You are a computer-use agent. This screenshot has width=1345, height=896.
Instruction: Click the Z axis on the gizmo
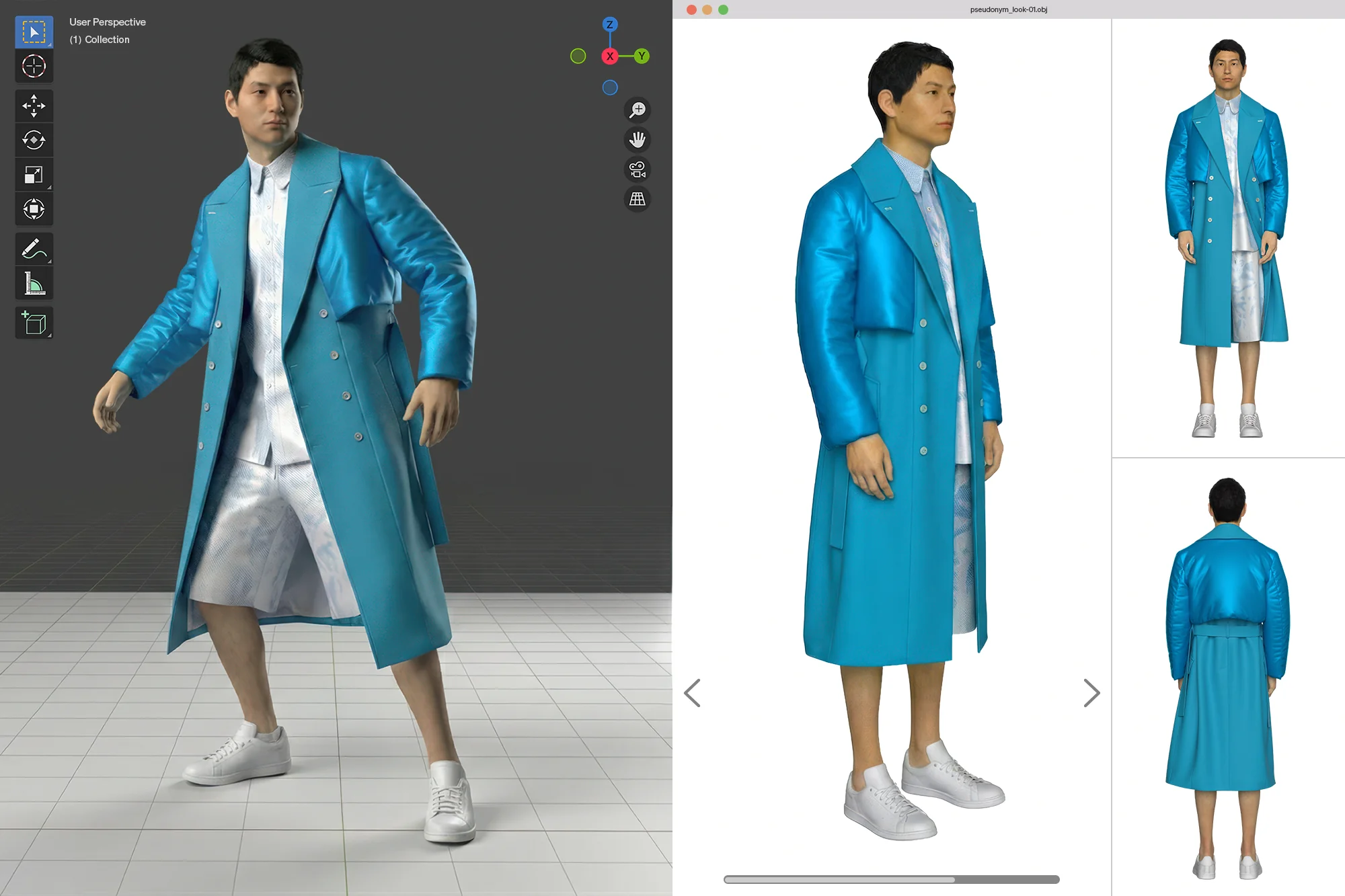click(x=610, y=25)
